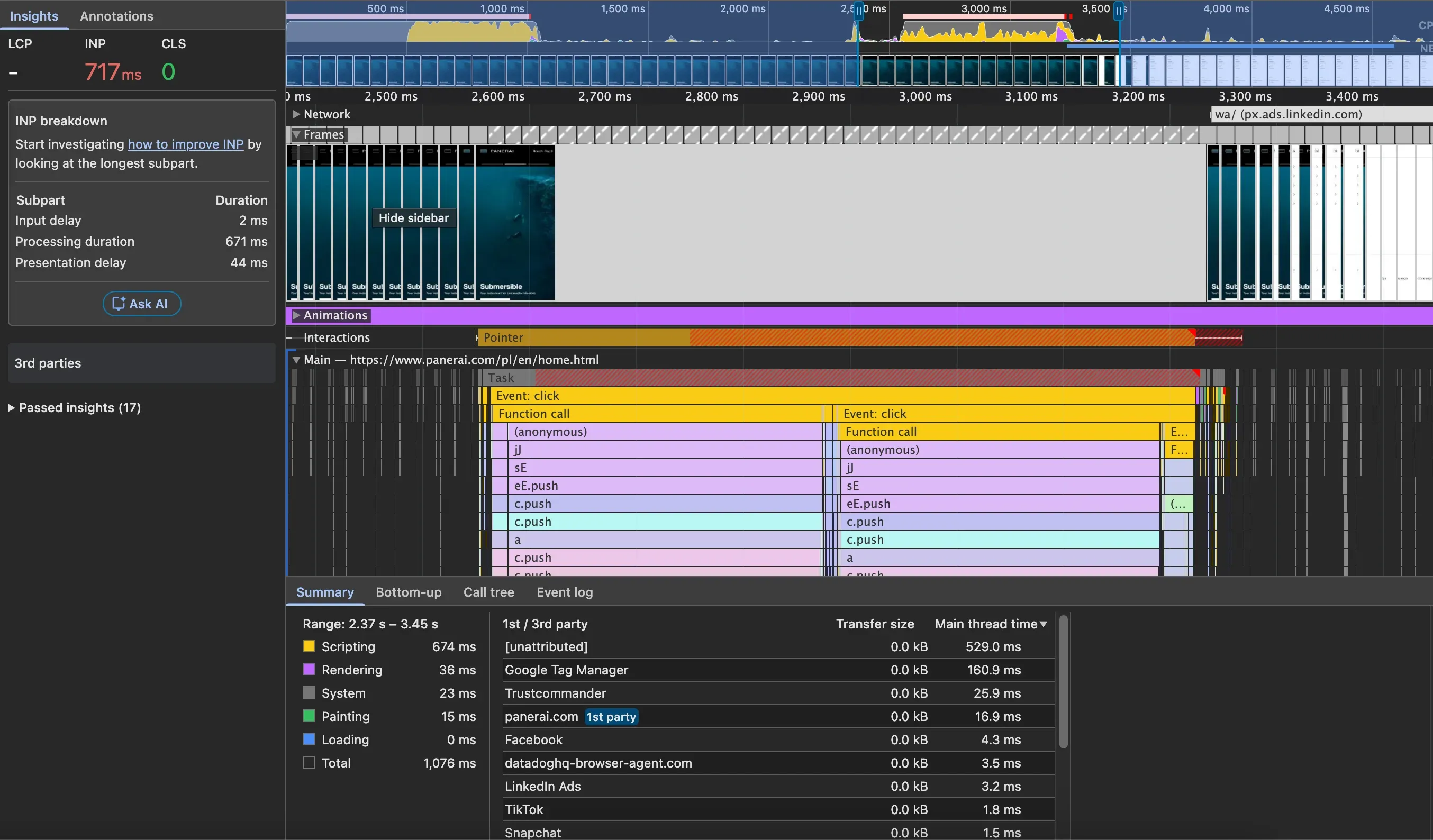Screen dimensions: 1433x840
Task: Click the System gray legend swatch
Action: pos(309,693)
